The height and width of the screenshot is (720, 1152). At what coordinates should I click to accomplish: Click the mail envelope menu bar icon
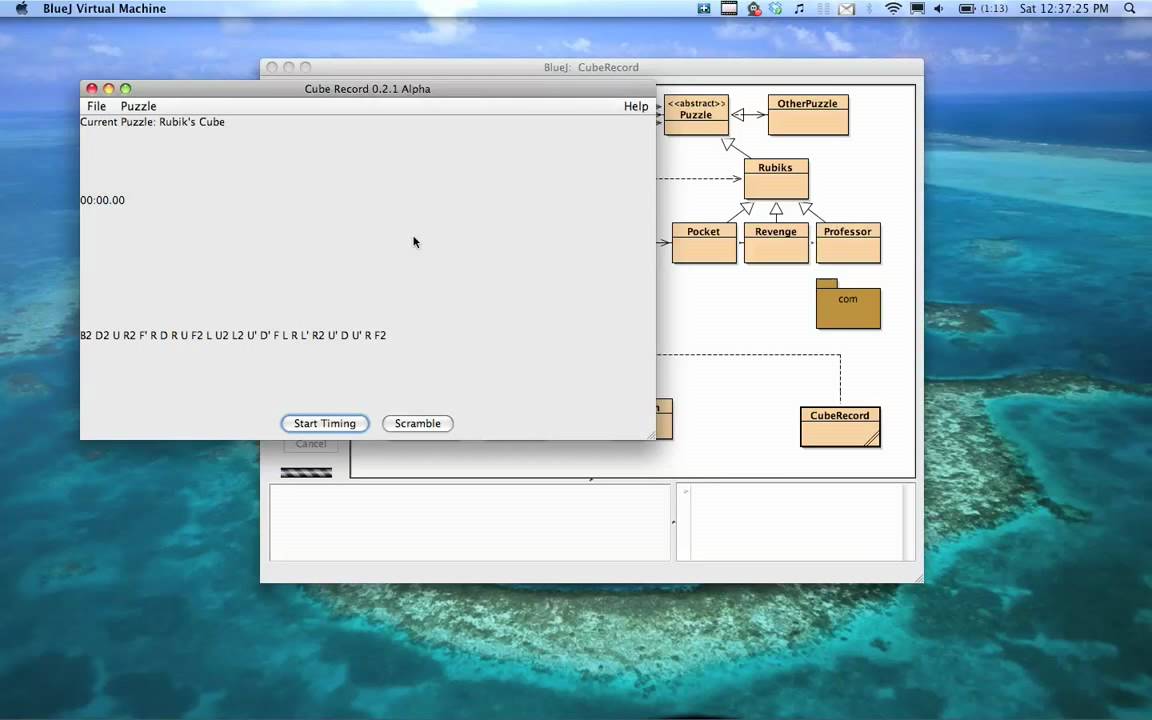coord(846,9)
